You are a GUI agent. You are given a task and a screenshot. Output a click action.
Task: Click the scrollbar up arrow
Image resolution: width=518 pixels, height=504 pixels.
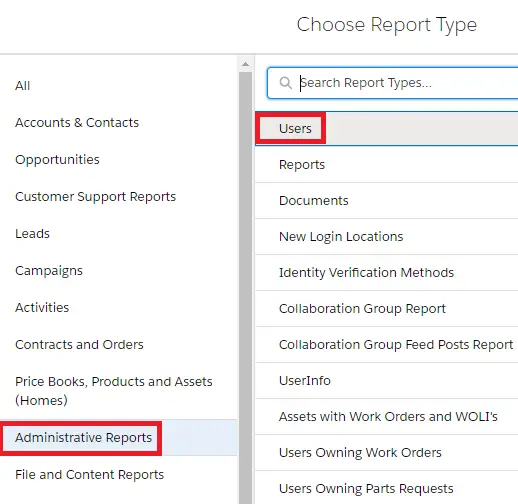pos(246,64)
